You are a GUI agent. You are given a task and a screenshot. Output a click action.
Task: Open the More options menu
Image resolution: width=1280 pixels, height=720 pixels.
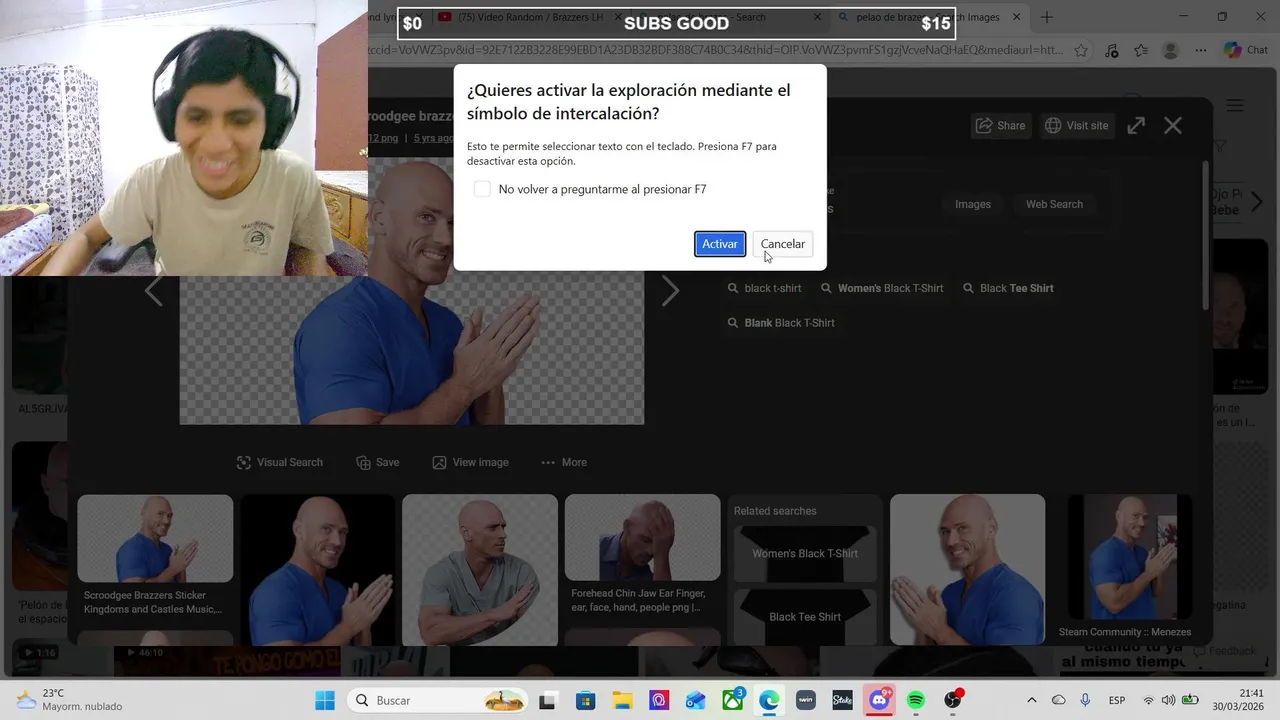click(x=564, y=462)
